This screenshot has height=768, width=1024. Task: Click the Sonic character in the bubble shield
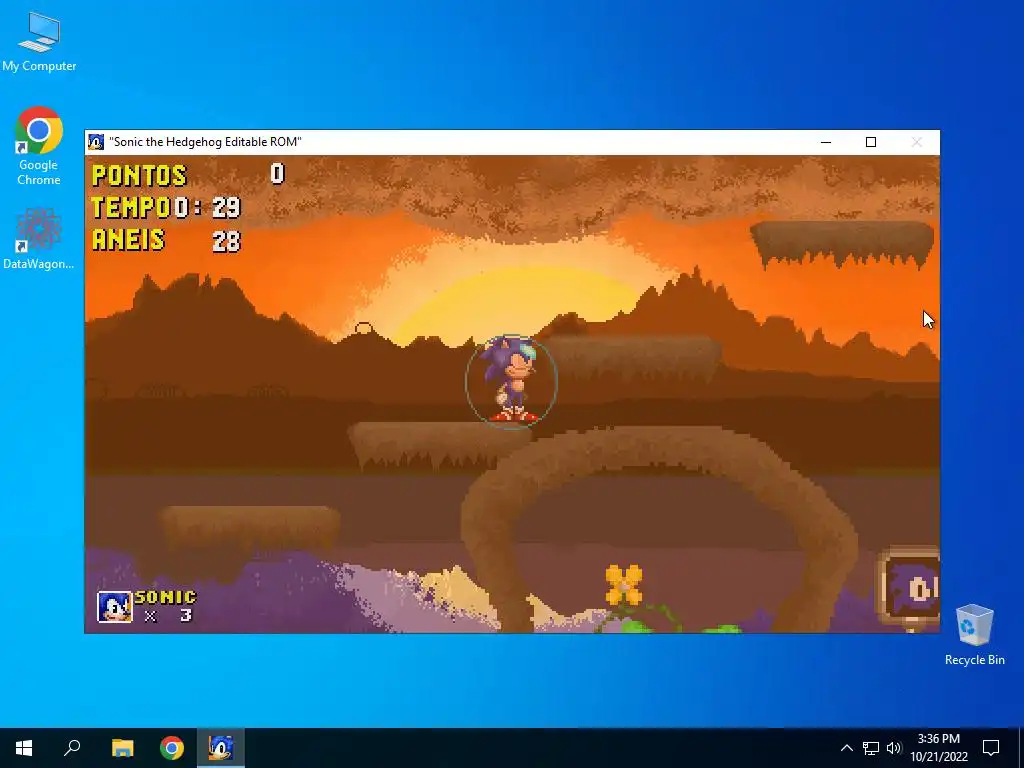coord(511,381)
